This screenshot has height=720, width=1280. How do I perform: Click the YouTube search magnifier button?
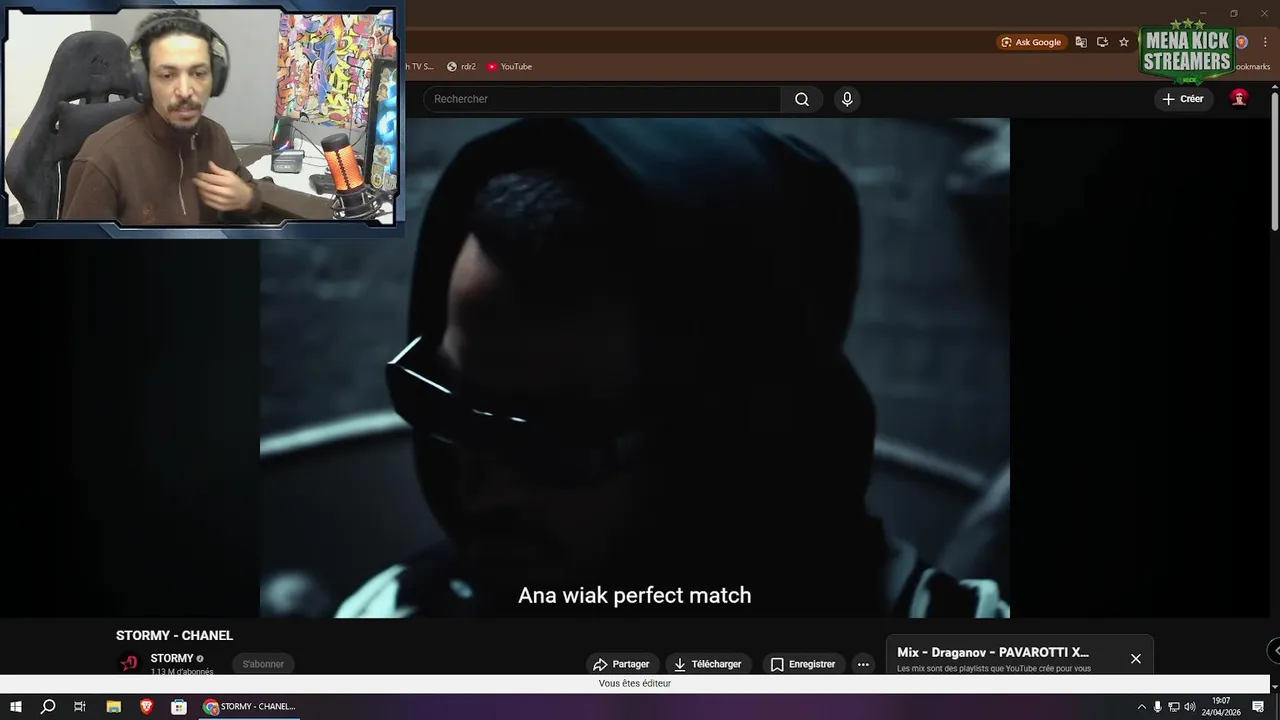[802, 99]
